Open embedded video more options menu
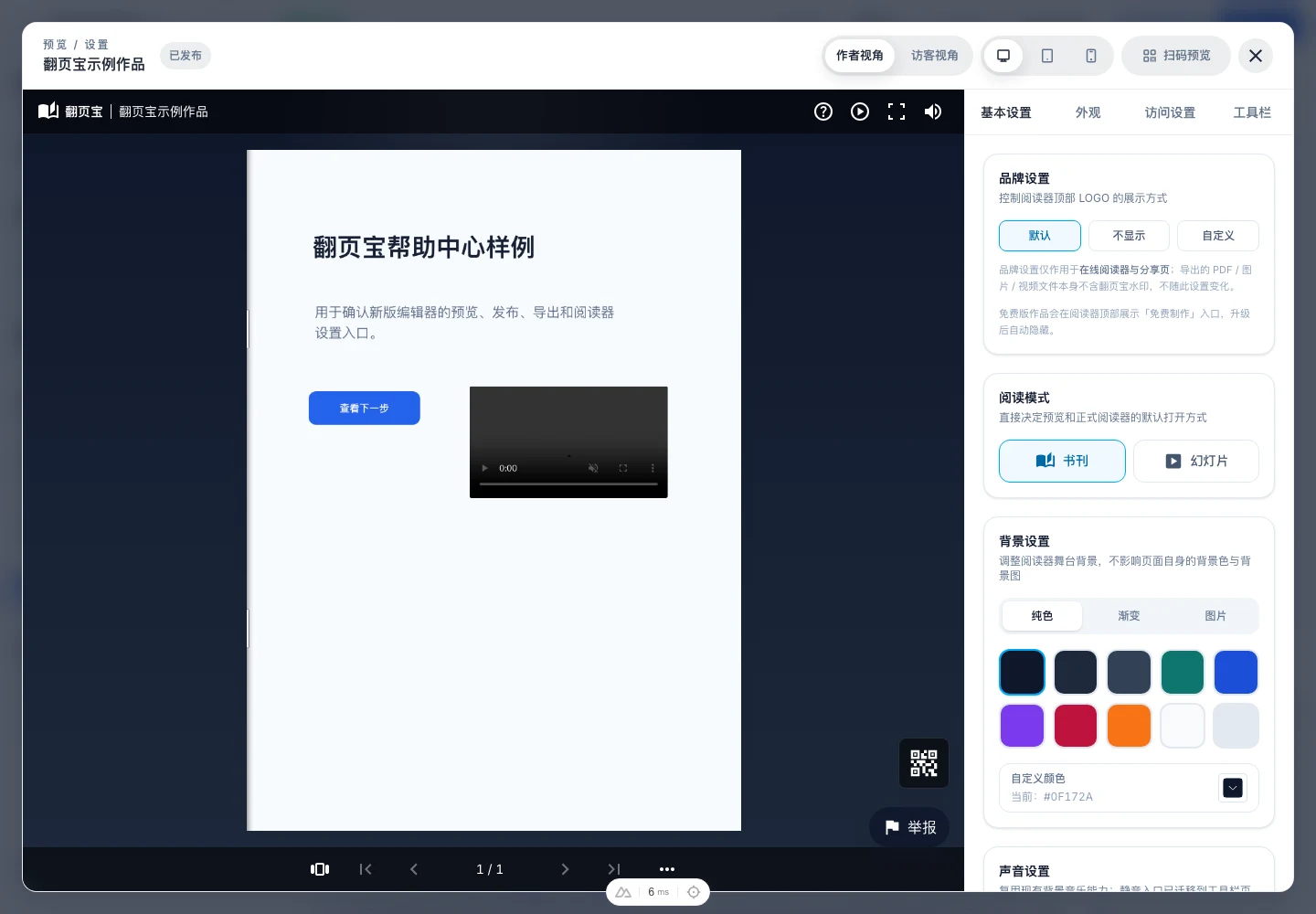This screenshot has width=1316, height=914. 653,468
